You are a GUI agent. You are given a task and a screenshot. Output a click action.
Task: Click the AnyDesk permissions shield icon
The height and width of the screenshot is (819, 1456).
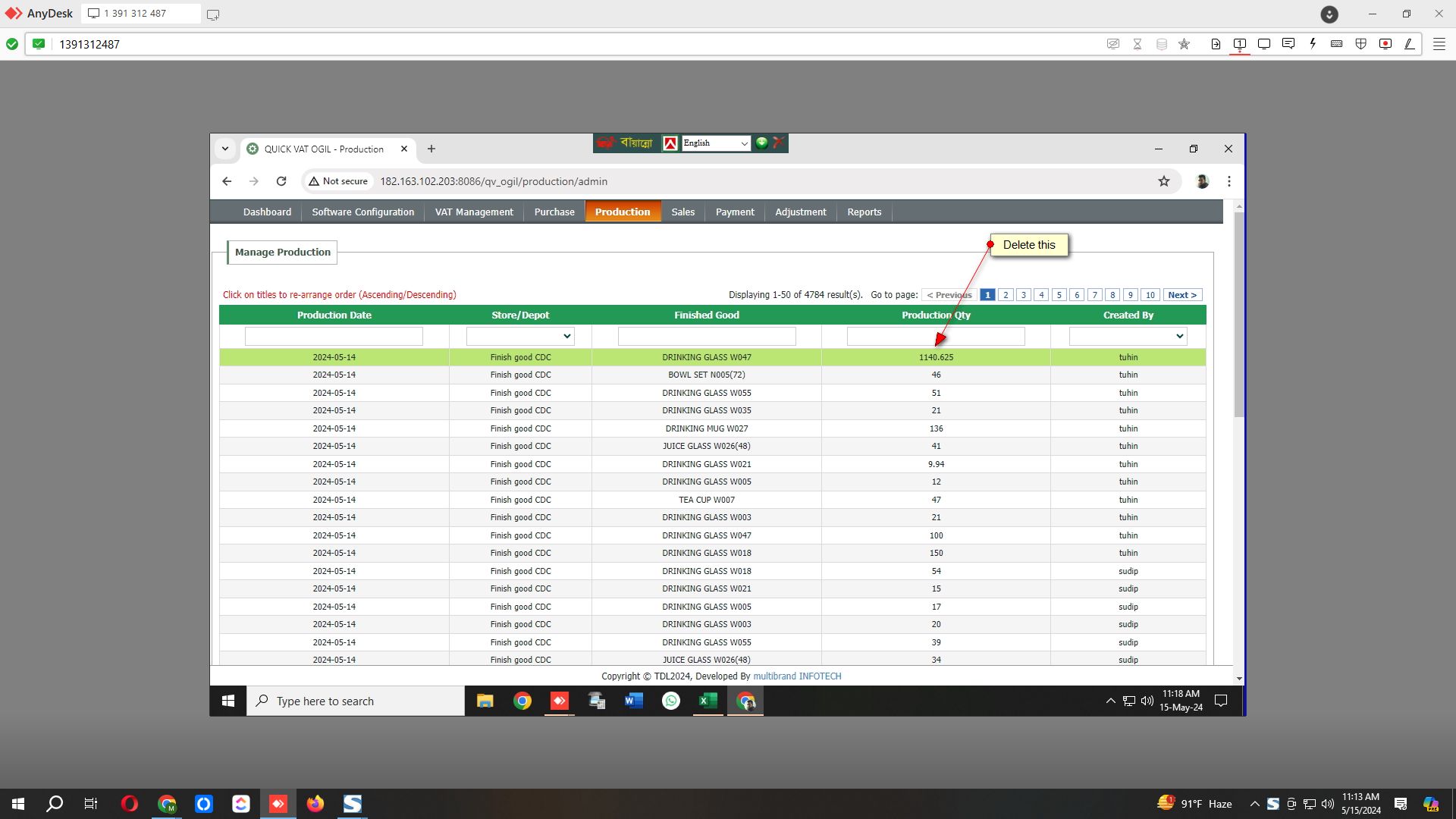[1361, 44]
